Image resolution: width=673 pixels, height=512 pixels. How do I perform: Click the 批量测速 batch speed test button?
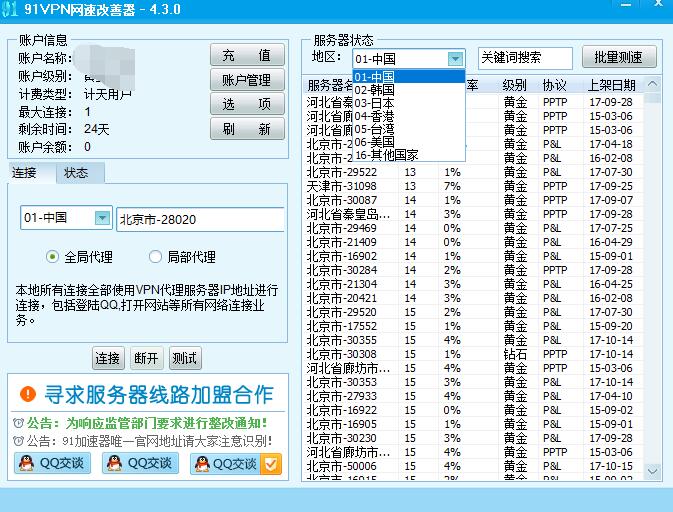click(619, 57)
